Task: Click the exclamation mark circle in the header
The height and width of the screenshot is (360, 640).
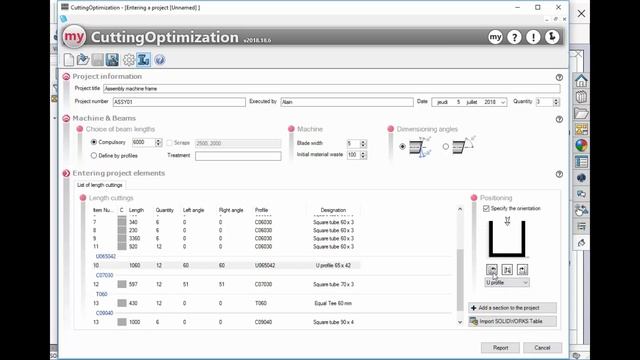Action: click(x=533, y=37)
